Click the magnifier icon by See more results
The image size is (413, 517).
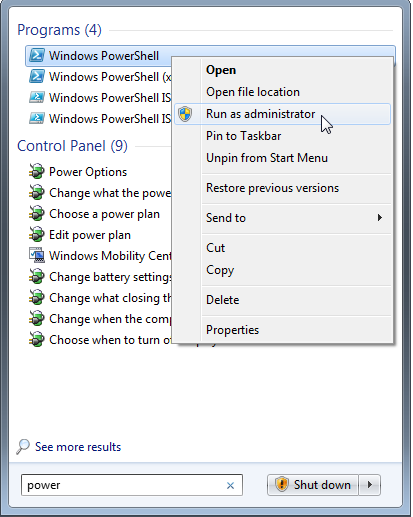(x=23, y=447)
